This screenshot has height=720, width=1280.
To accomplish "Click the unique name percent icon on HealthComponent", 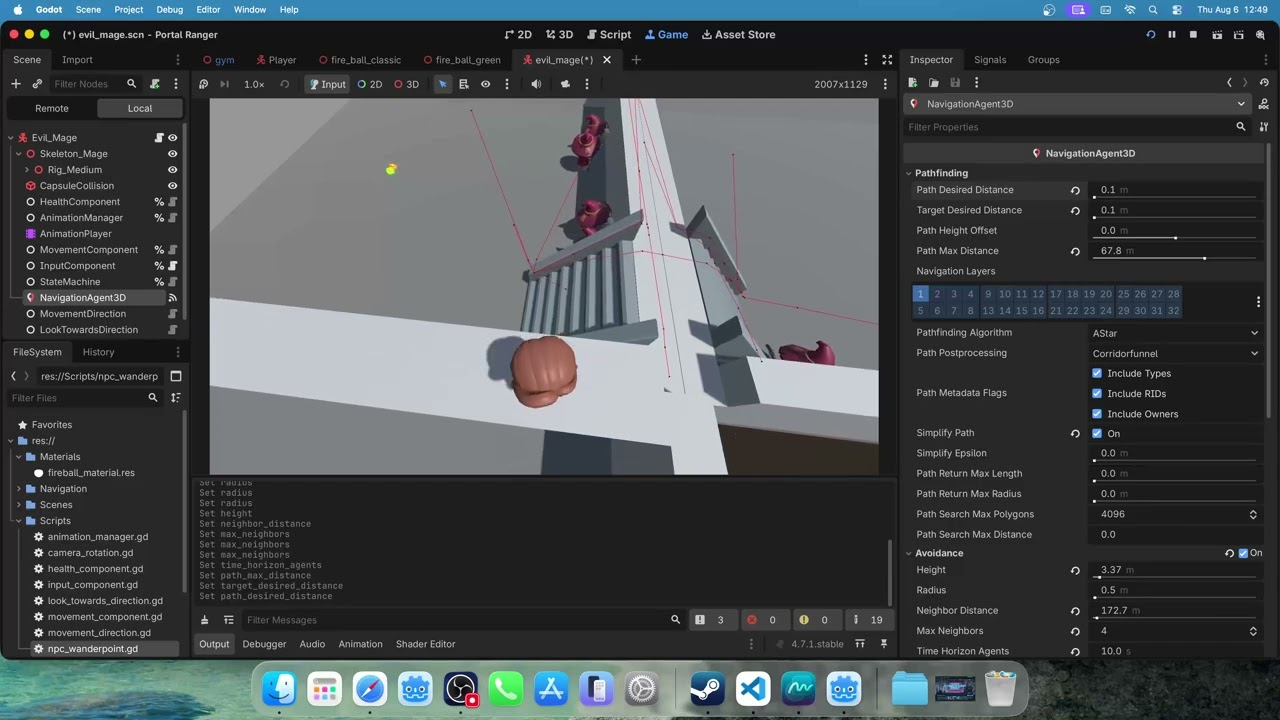I will [x=158, y=202].
